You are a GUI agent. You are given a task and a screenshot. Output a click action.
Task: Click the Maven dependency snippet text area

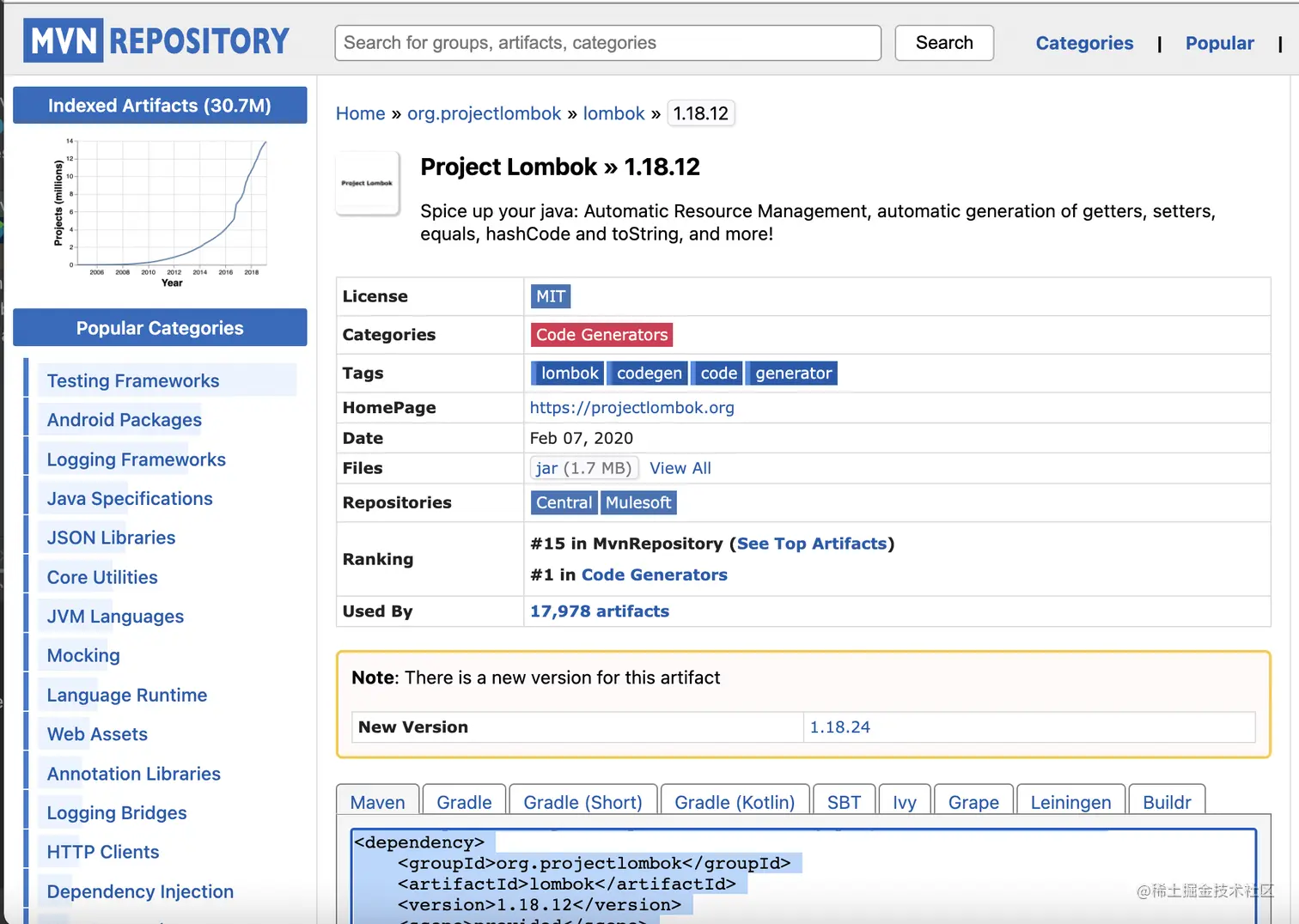click(803, 876)
